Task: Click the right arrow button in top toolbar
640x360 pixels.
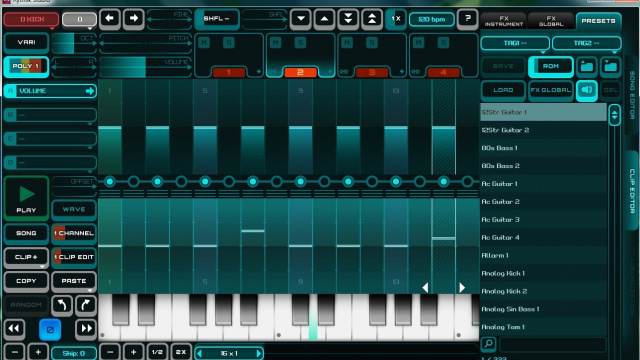Action: coord(133,19)
